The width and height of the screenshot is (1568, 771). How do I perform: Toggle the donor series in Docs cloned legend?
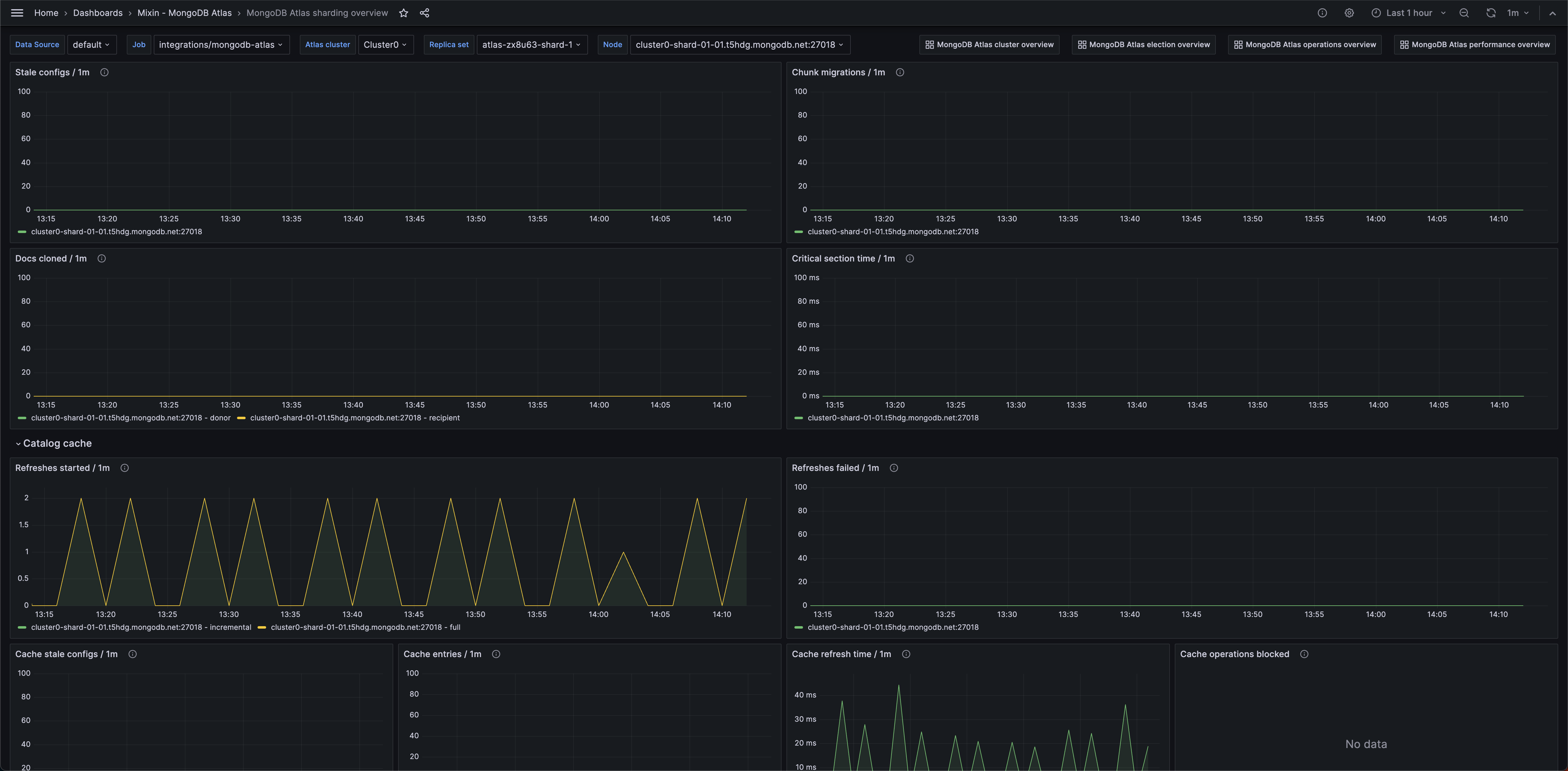click(x=130, y=418)
